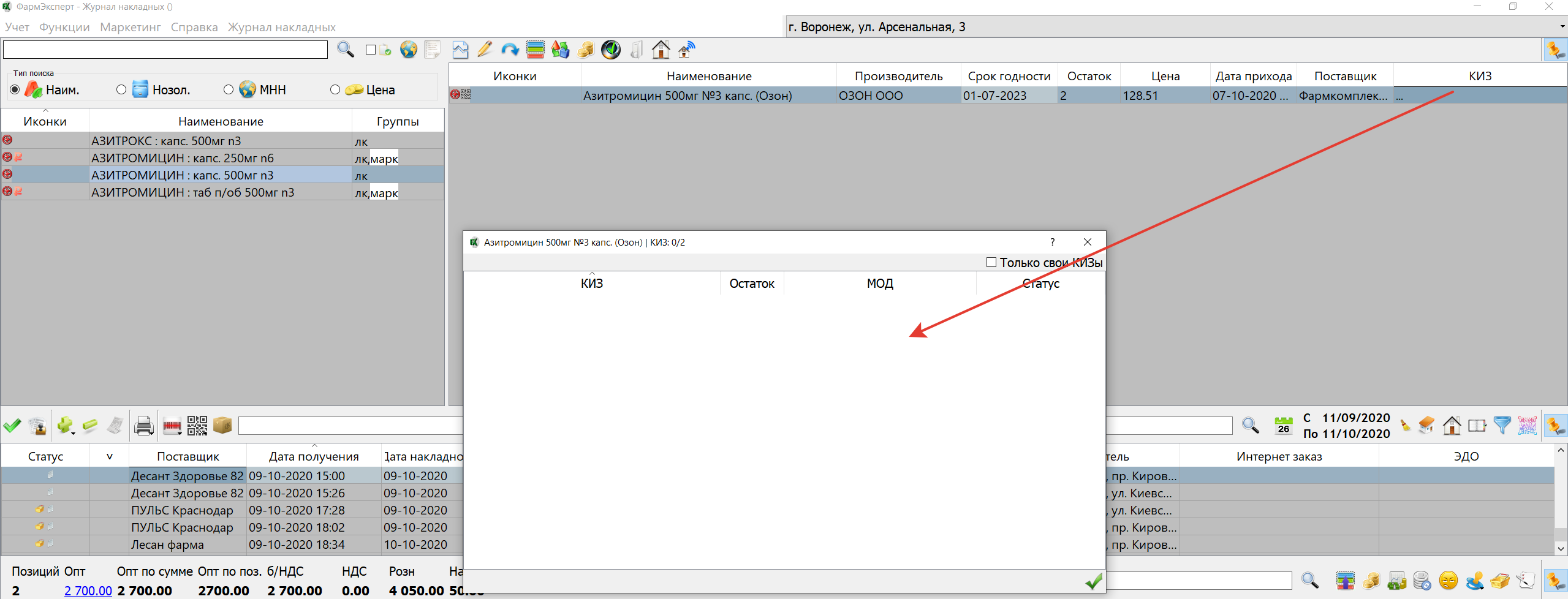The width and height of the screenshot is (1568, 599).
Task: Click the green calendar icon
Action: [1283, 425]
